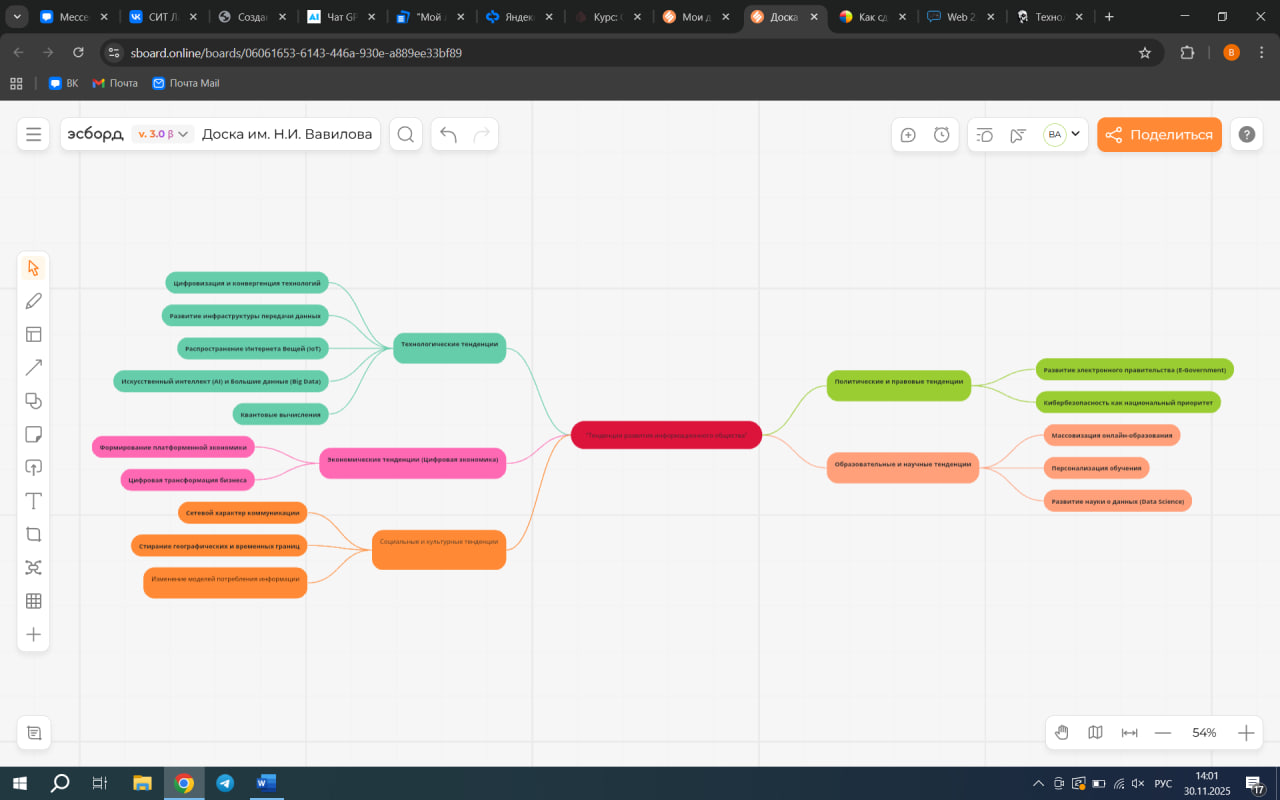Image resolution: width=1280 pixels, height=800 pixels.
Task: Select the Shapes tool
Action: (33, 401)
